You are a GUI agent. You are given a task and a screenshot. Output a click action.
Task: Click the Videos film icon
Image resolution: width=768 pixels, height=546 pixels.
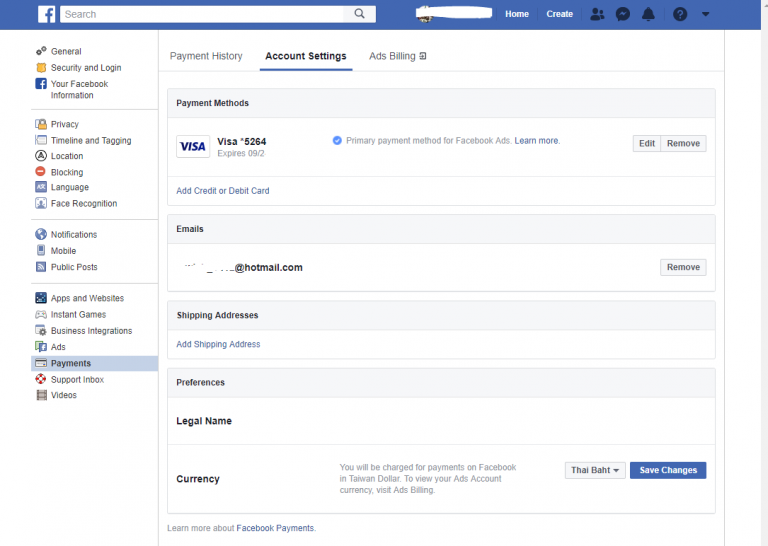pyautogui.click(x=42, y=395)
